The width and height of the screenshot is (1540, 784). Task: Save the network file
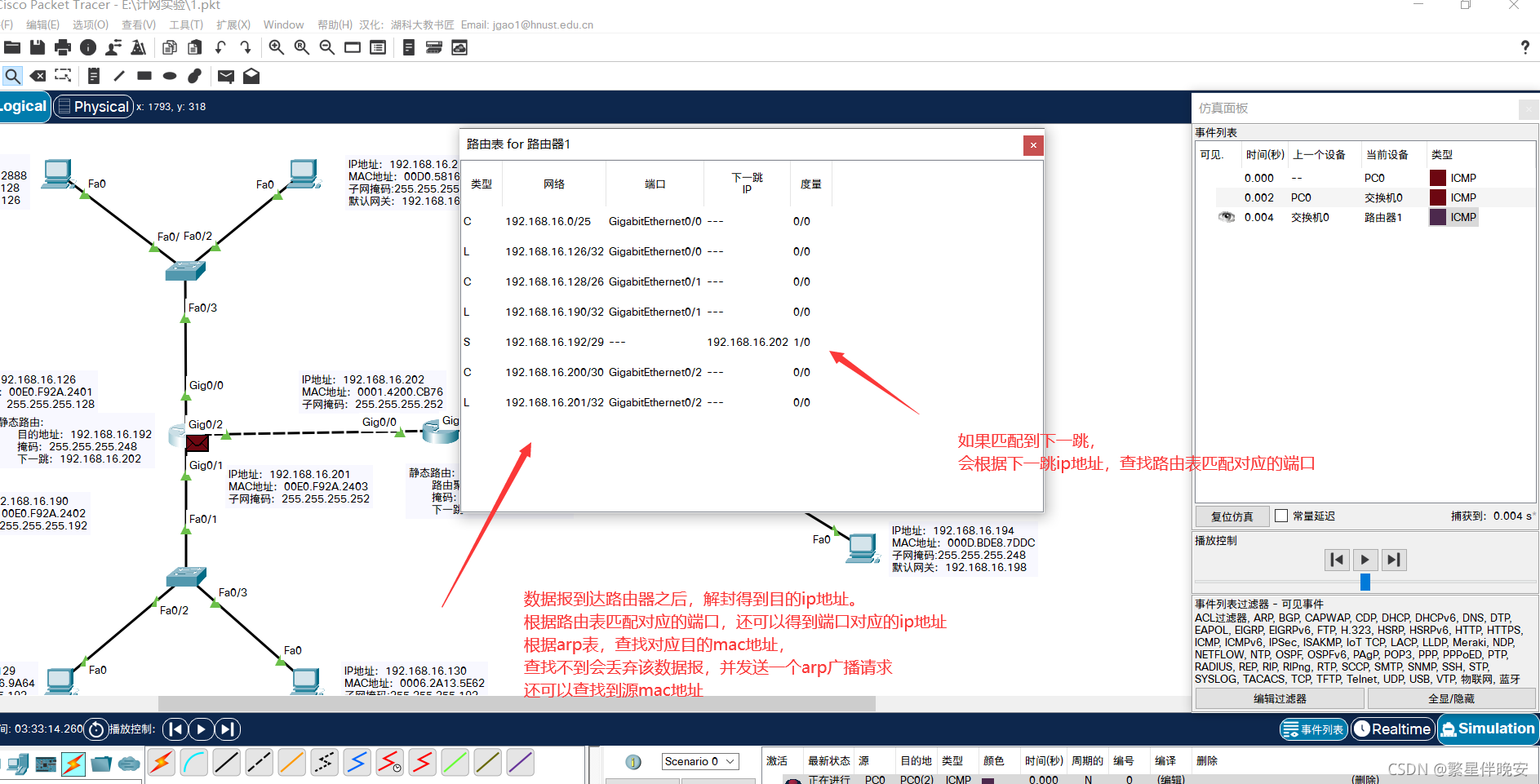pyautogui.click(x=38, y=47)
